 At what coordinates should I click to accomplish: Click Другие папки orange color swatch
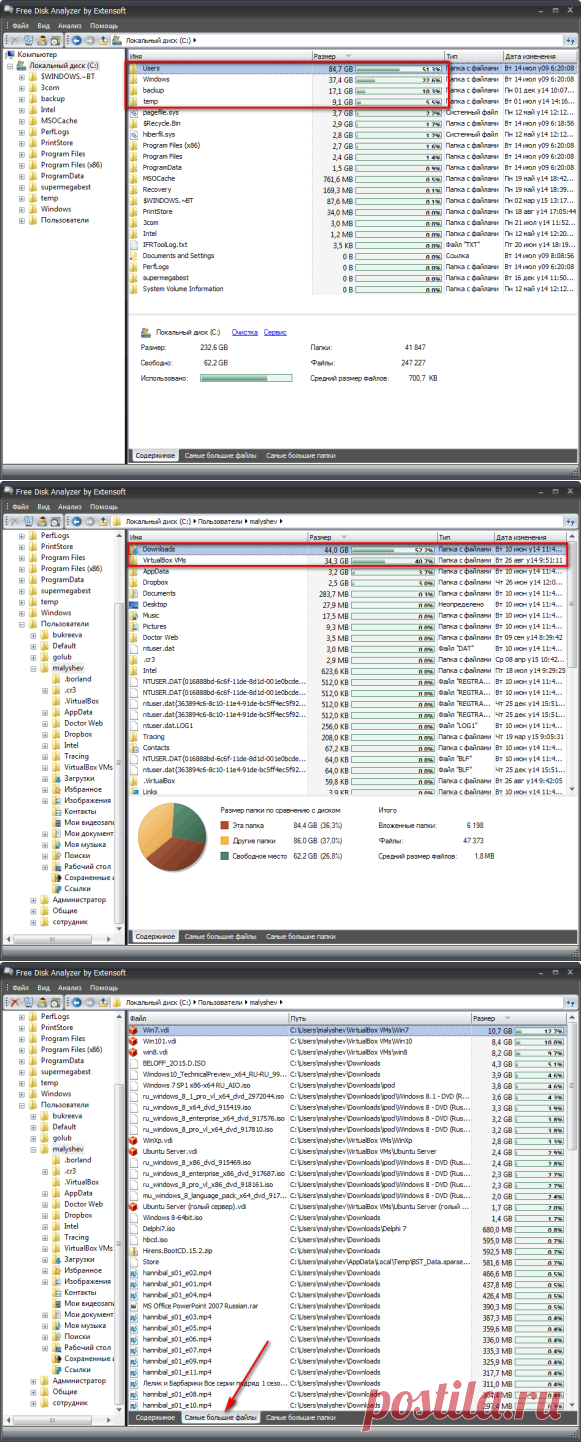(225, 841)
